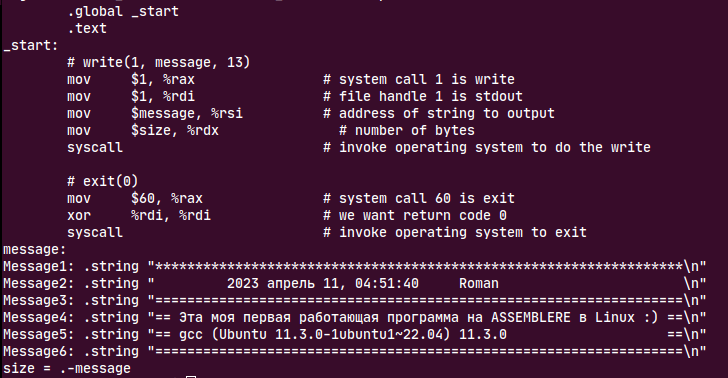Click the '_start:' label
Viewport: 728px width, 378px height.
[31, 46]
